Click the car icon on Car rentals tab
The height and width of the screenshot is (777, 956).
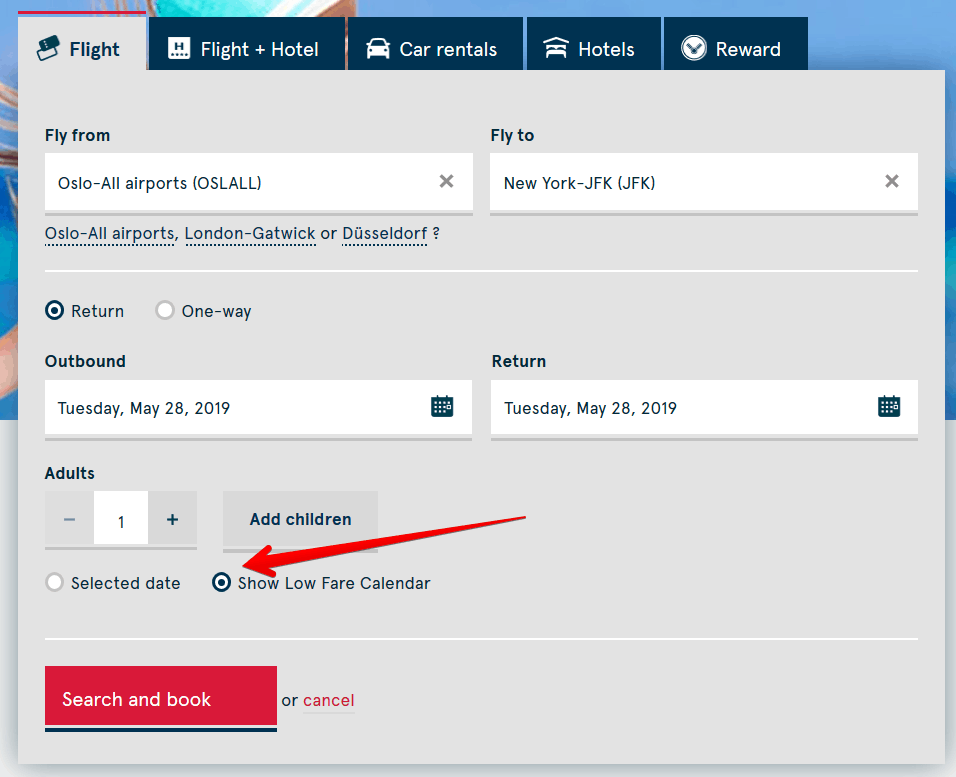378,46
